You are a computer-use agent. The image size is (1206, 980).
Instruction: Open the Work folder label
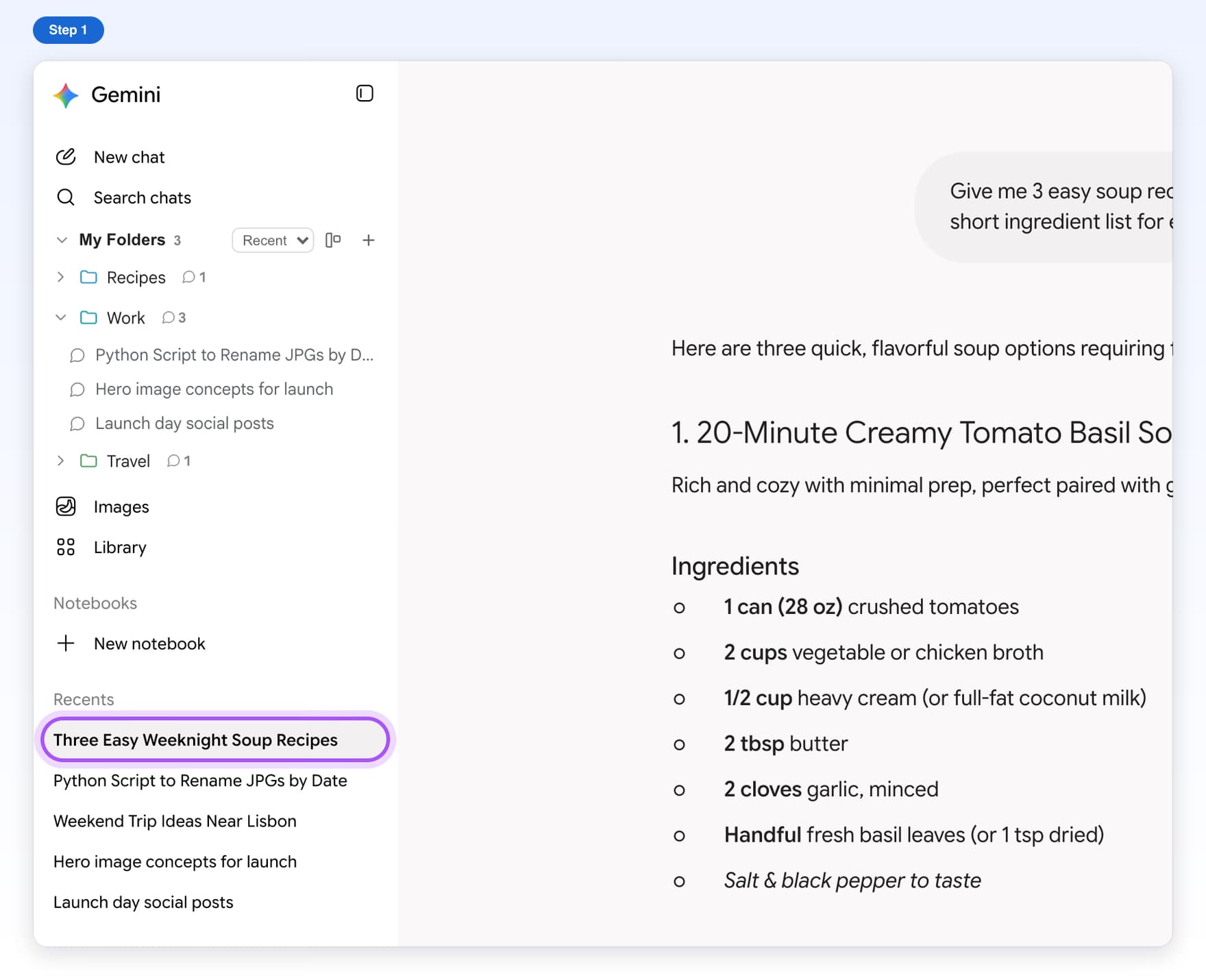[x=126, y=318]
